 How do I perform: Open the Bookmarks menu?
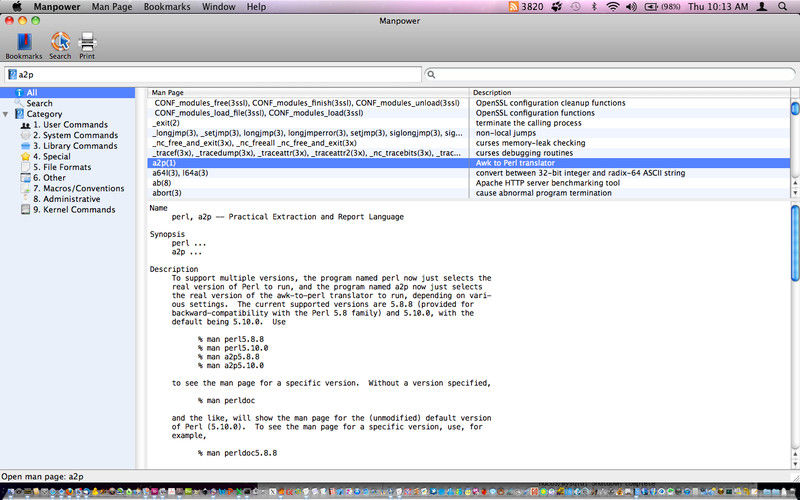coord(167,7)
